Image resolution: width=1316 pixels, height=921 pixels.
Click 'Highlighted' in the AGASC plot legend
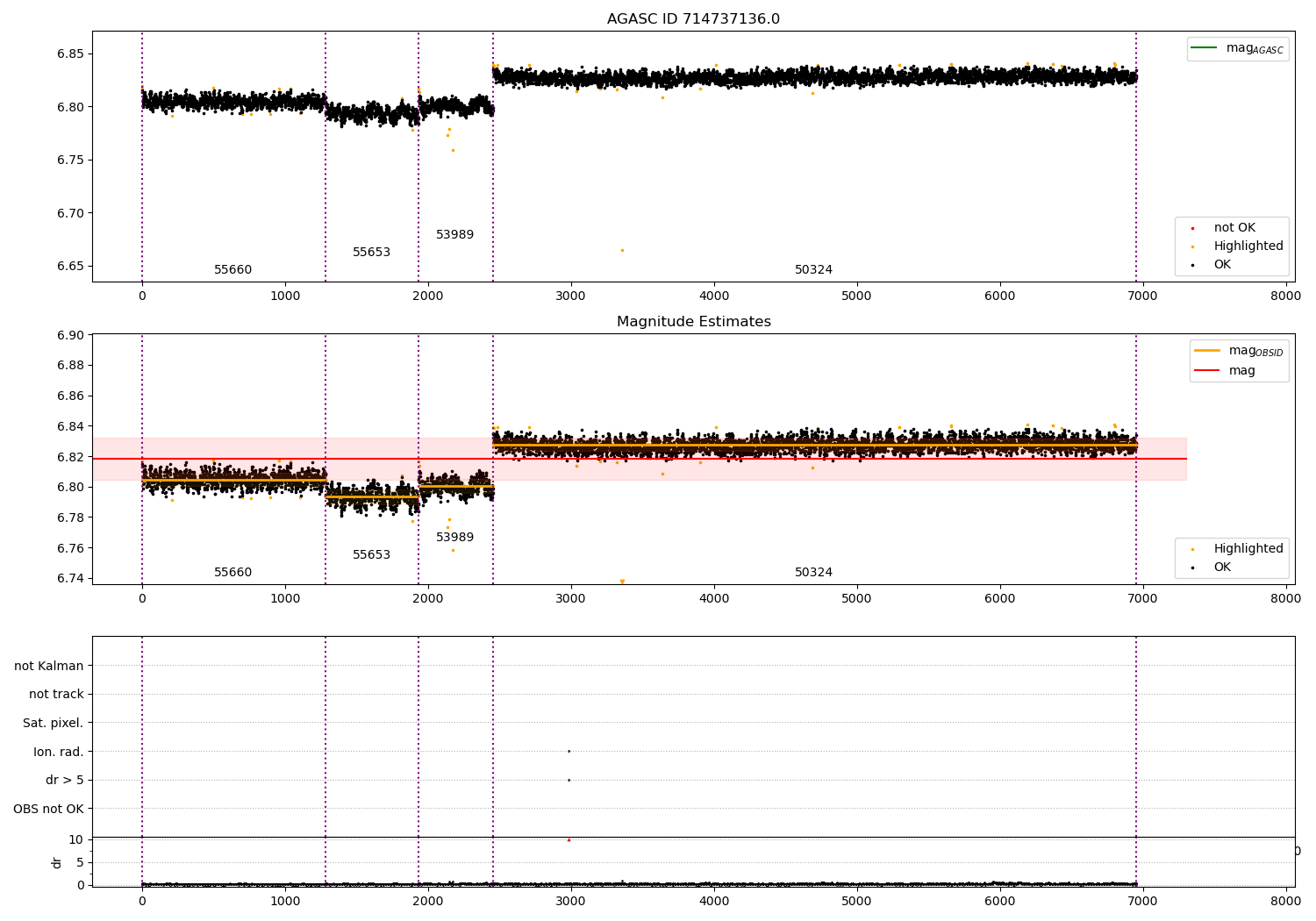point(1239,246)
